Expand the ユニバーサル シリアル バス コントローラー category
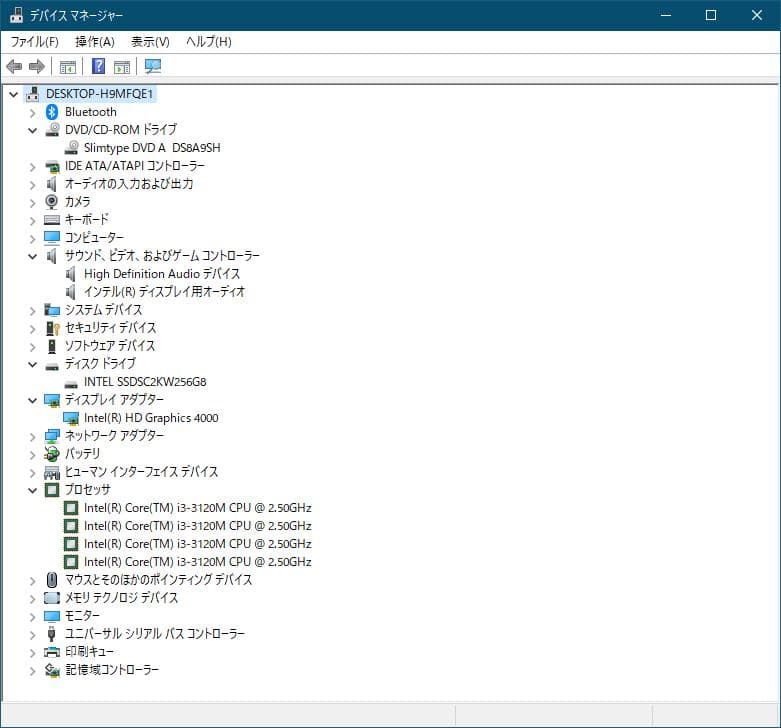The width and height of the screenshot is (781, 728). coord(32,635)
